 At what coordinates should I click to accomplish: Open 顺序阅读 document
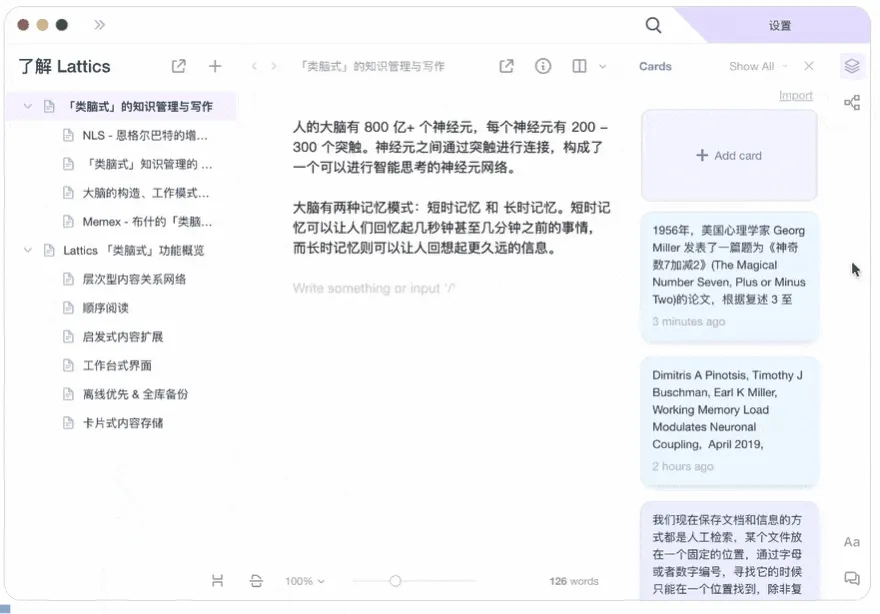tap(106, 308)
